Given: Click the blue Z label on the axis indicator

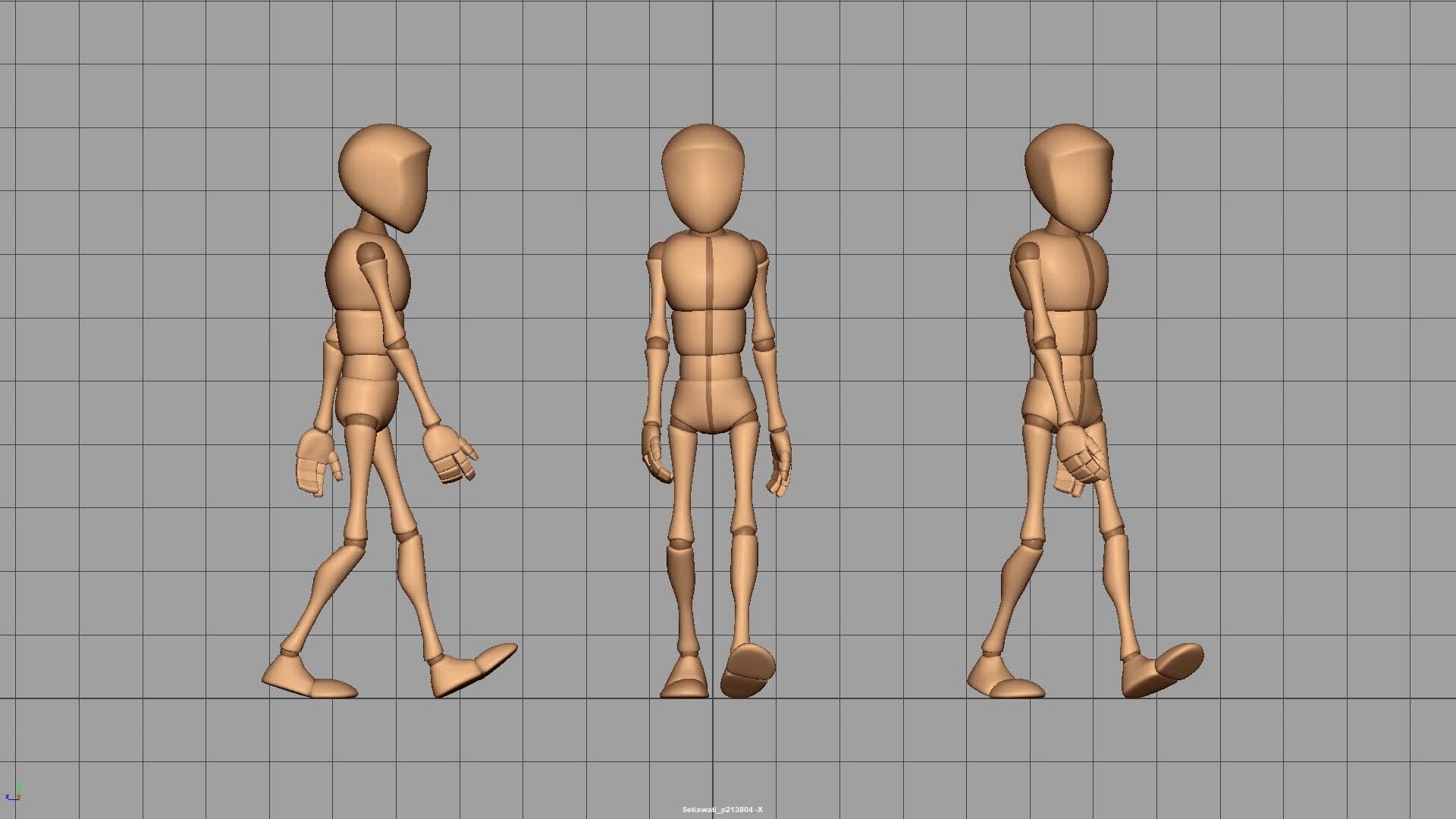Looking at the screenshot, I should [x=8, y=796].
